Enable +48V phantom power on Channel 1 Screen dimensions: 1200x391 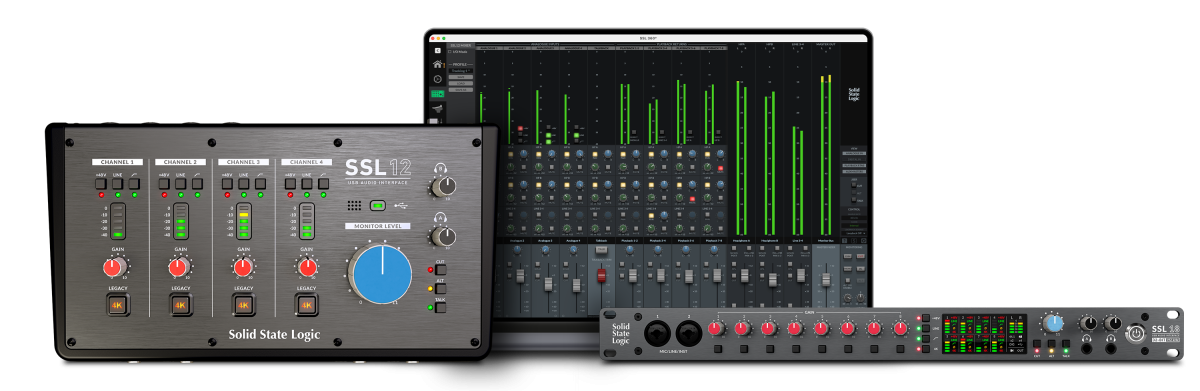click(100, 184)
